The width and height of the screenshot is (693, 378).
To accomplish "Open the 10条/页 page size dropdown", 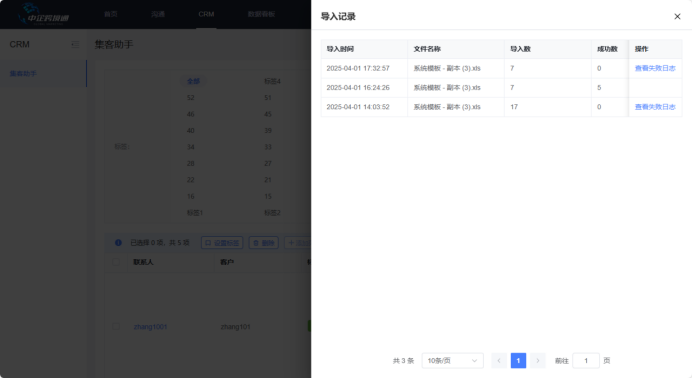I will pyautogui.click(x=453, y=361).
